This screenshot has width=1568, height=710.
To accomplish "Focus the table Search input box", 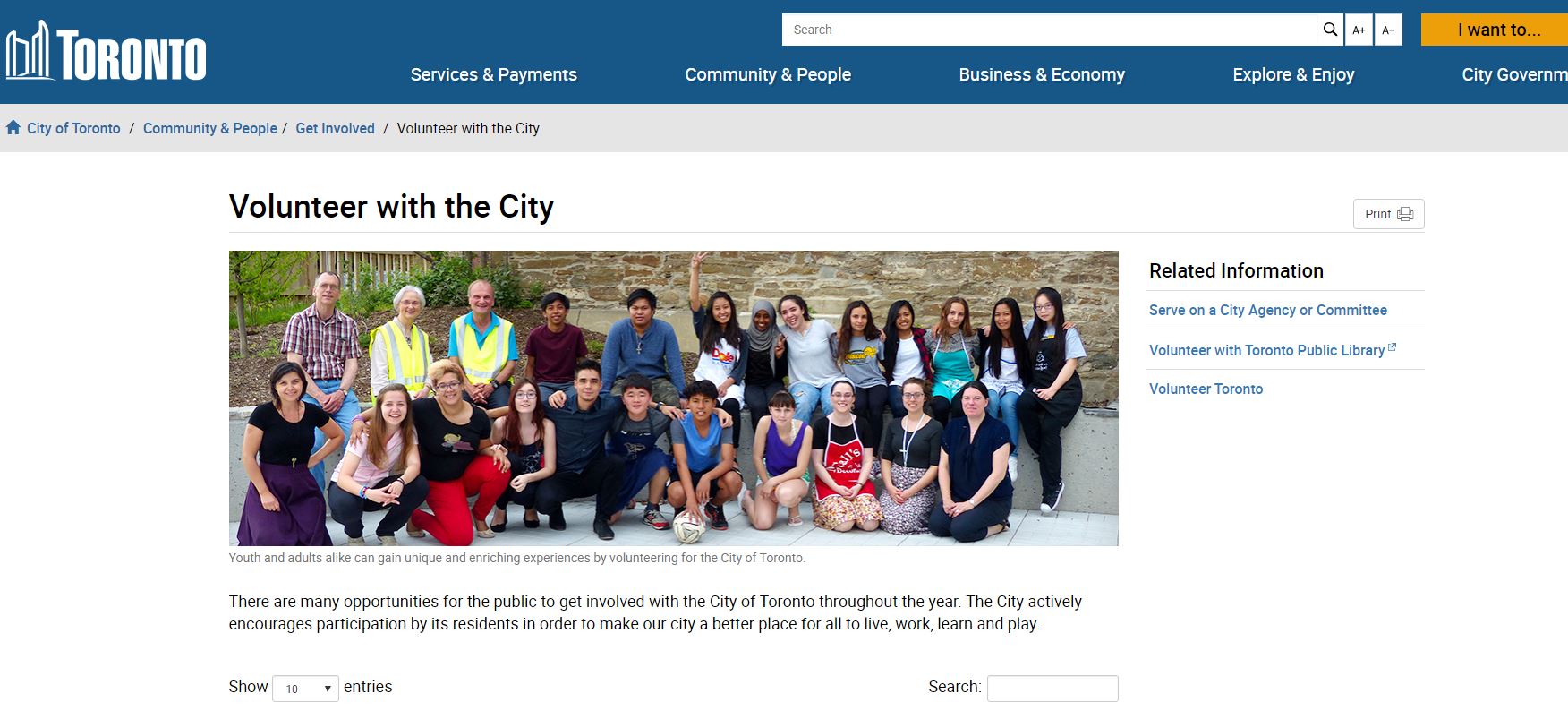I will [1052, 689].
